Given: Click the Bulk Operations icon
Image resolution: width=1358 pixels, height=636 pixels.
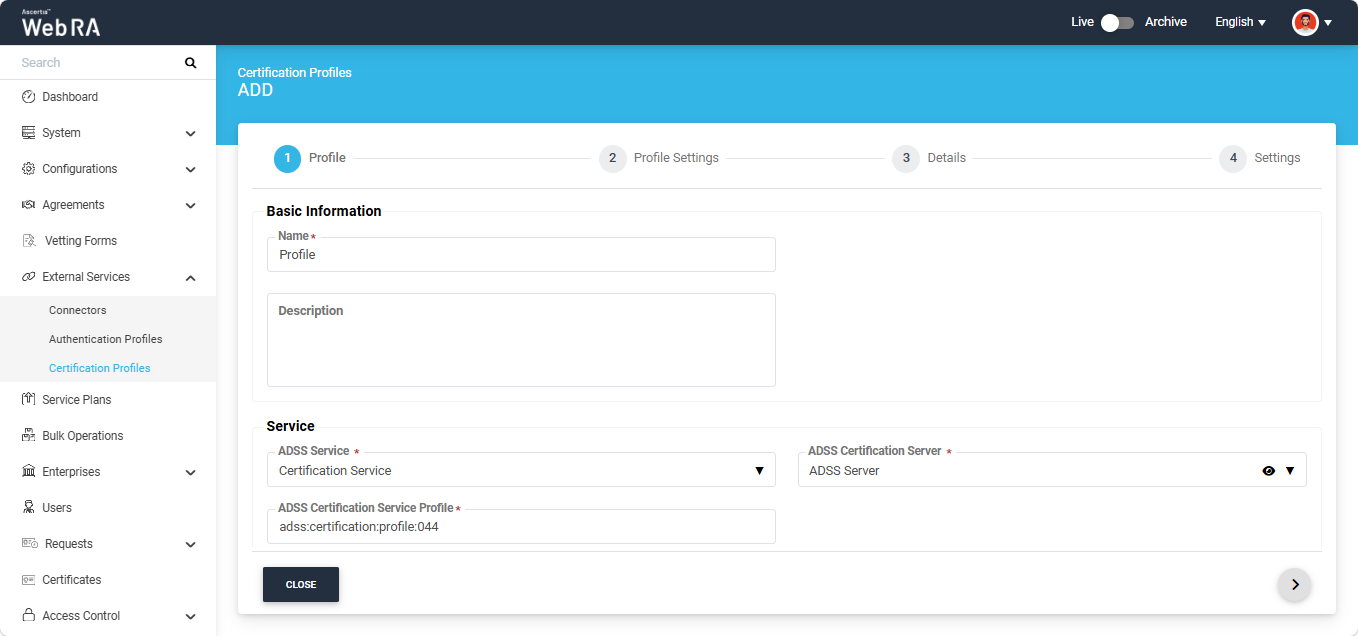Looking at the screenshot, I should click(28, 436).
